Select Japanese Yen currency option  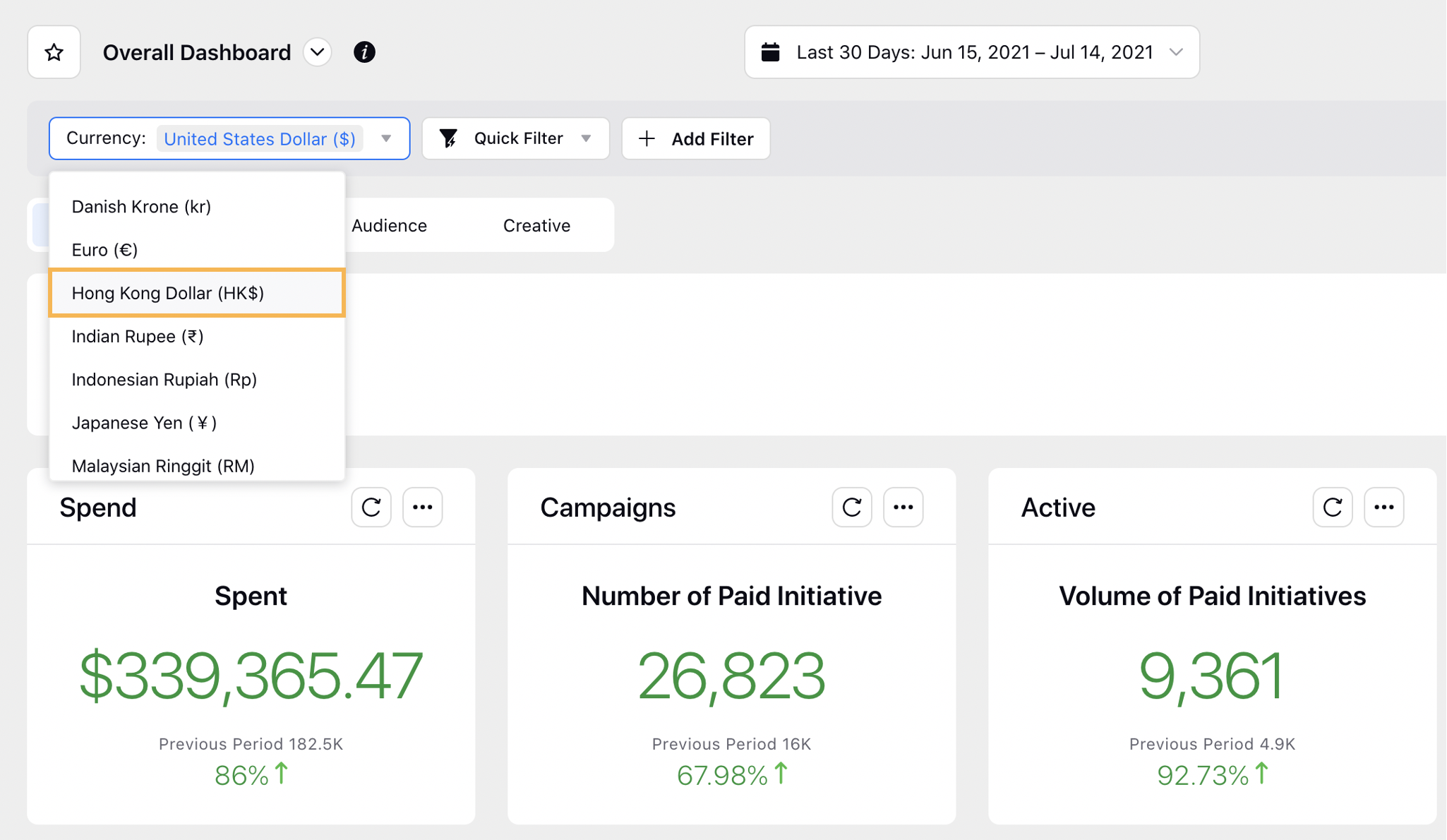pos(144,423)
